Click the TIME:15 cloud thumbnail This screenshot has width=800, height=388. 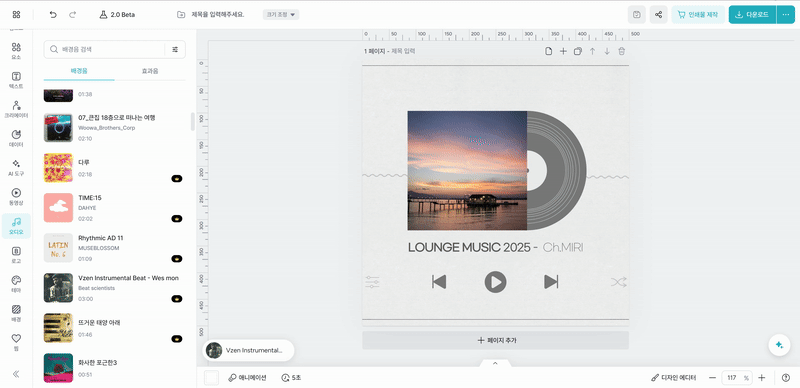tap(58, 207)
